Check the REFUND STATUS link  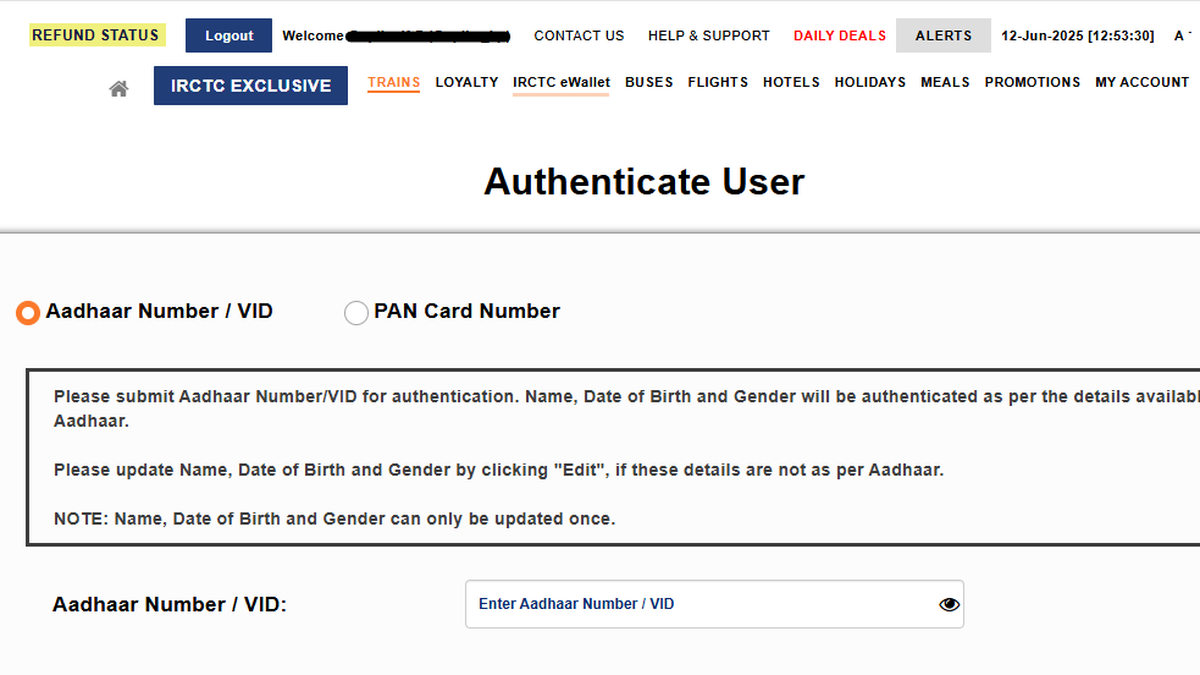[x=96, y=34]
